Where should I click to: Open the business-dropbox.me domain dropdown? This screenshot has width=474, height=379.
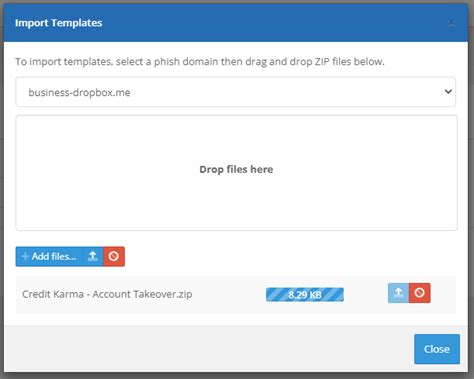236,92
